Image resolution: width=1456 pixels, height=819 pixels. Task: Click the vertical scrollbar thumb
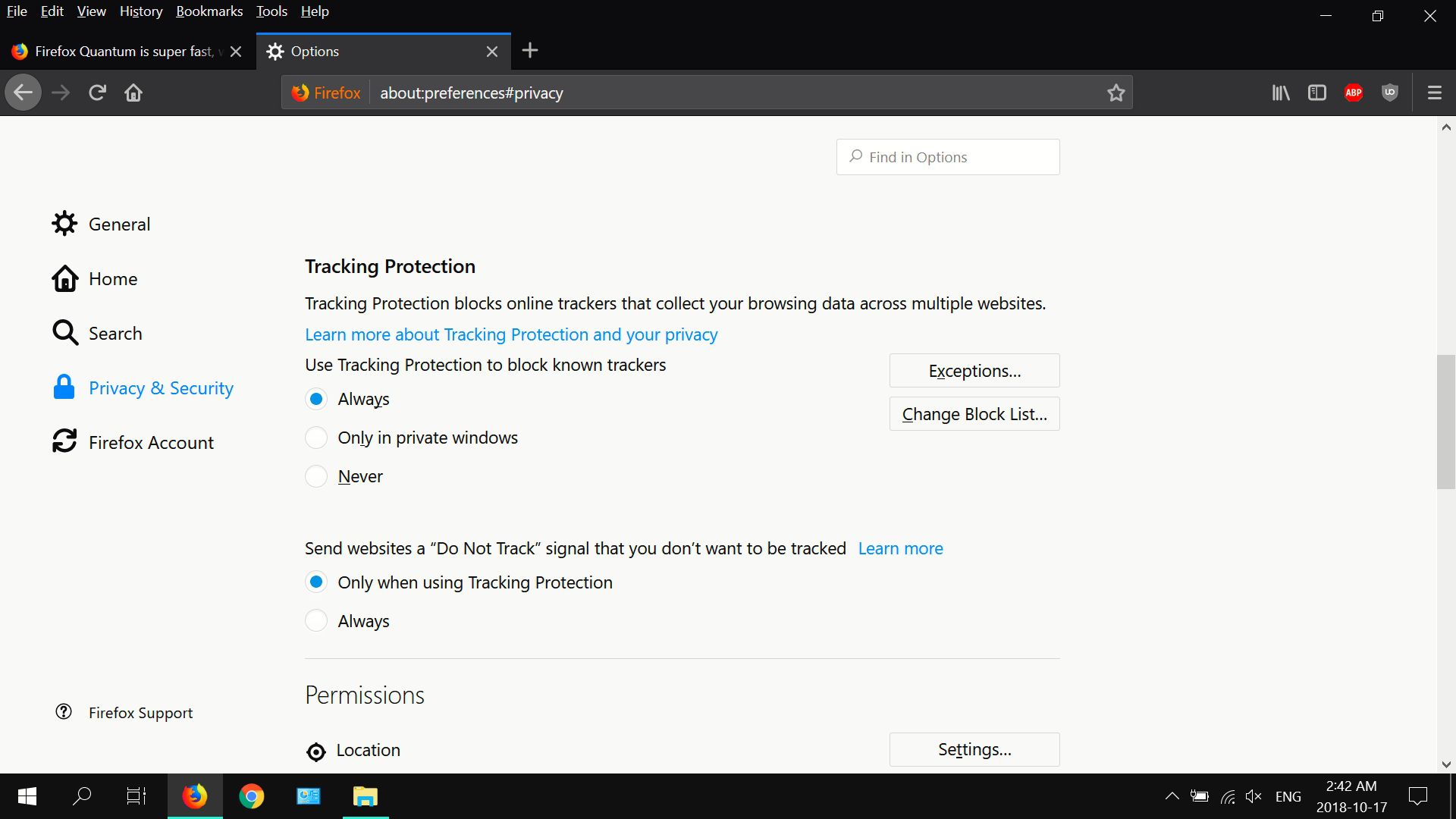(x=1446, y=422)
